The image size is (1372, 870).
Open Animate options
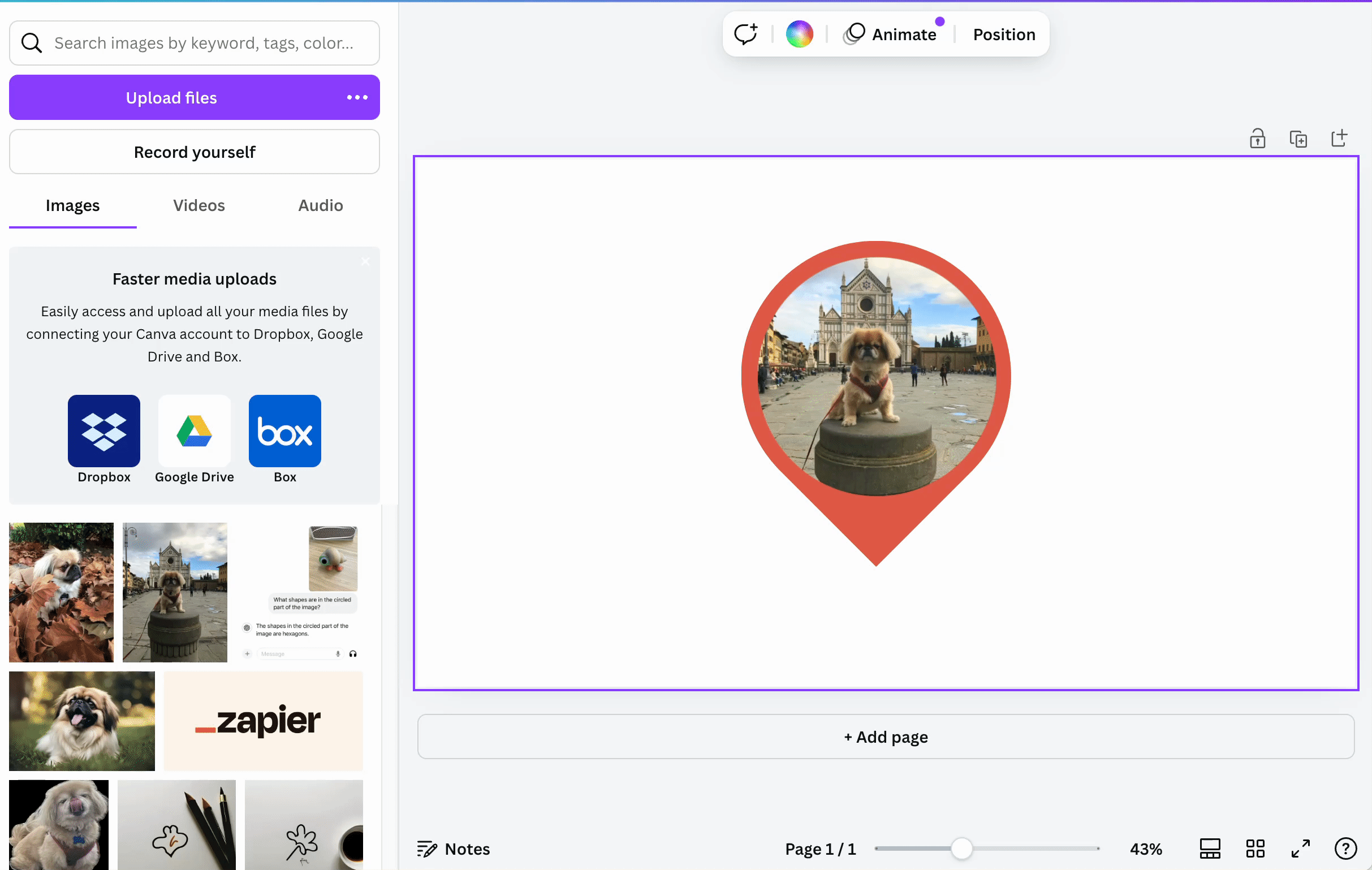(x=891, y=34)
